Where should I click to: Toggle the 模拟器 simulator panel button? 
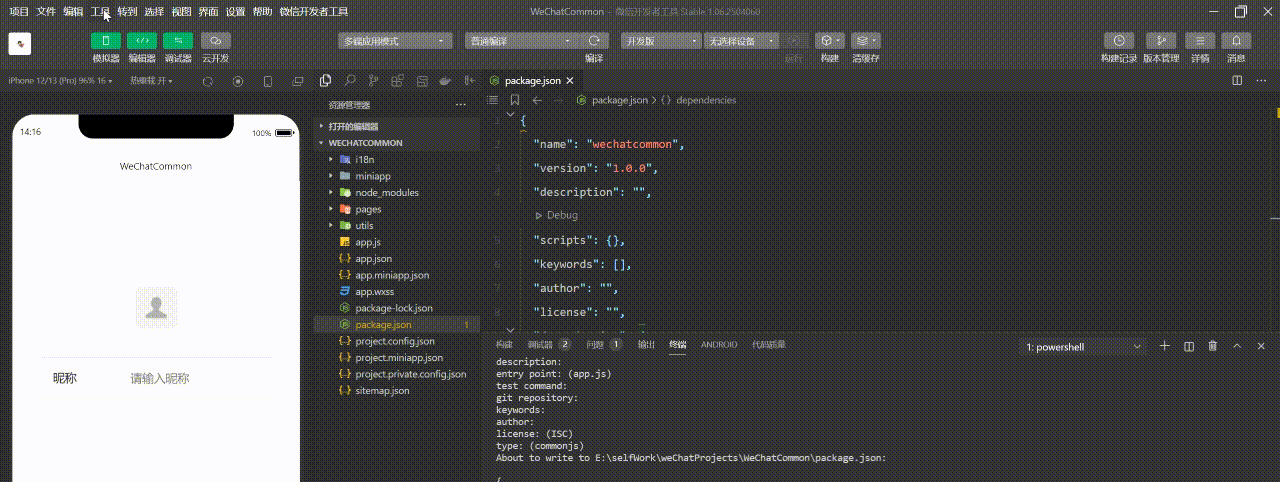tap(106, 41)
